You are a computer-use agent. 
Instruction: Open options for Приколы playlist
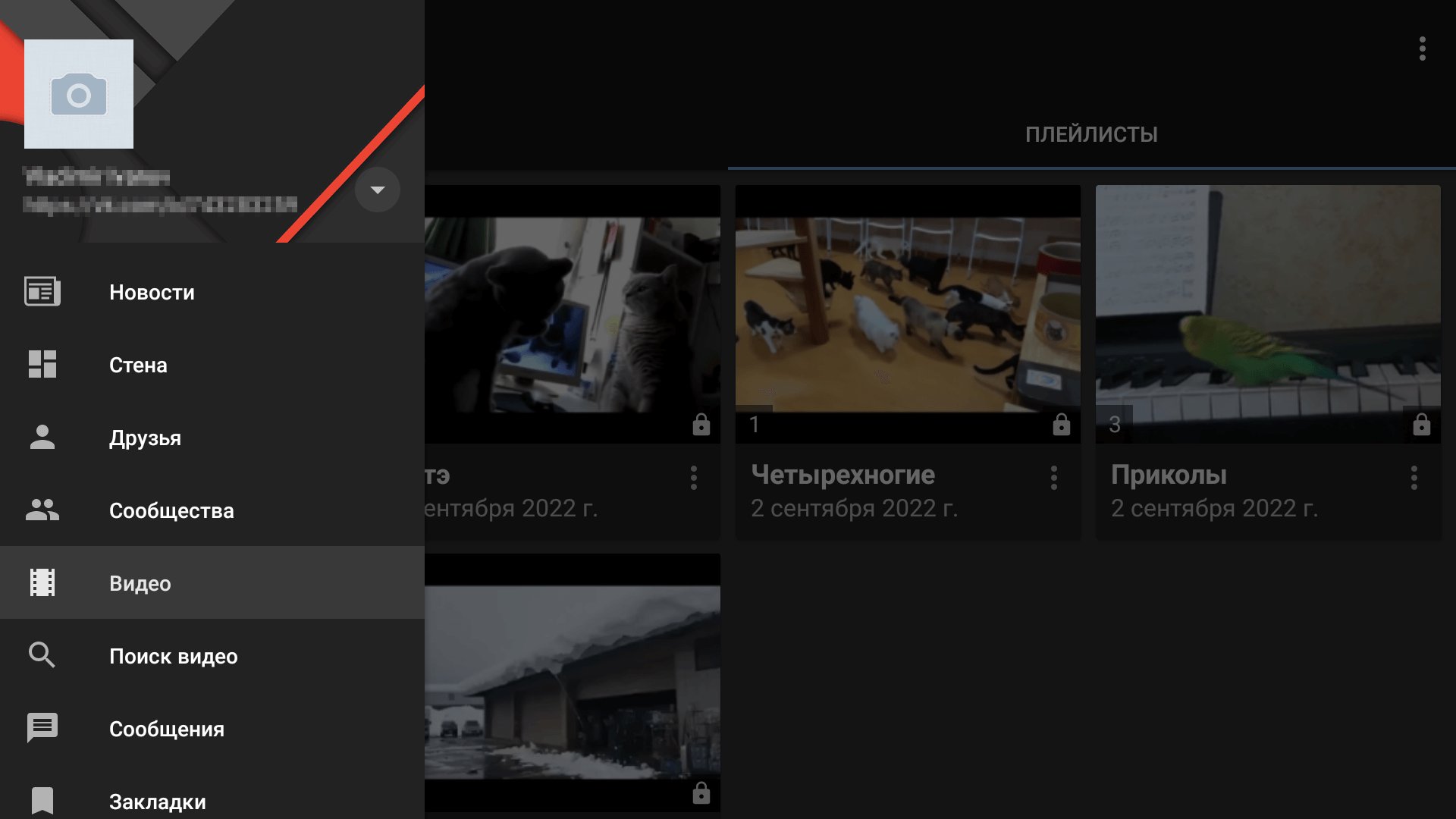point(1414,478)
